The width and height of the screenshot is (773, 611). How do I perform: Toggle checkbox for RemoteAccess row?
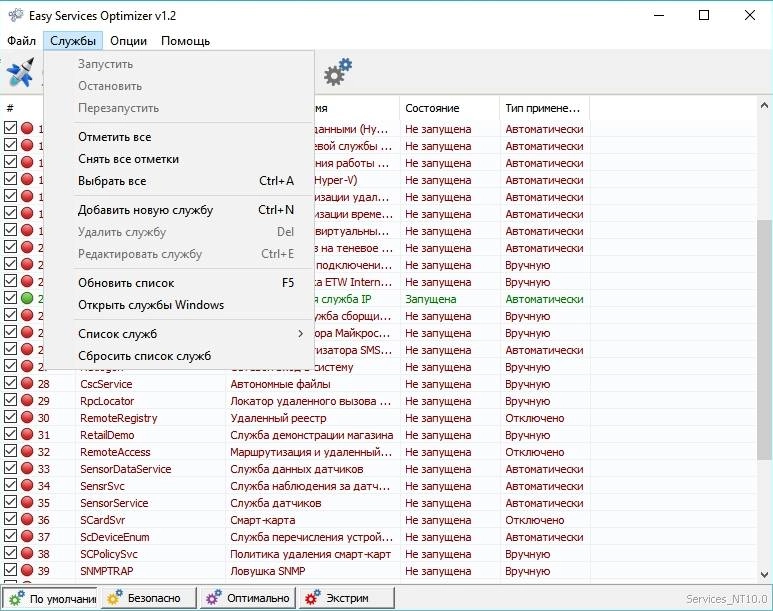pyautogui.click(x=10, y=451)
